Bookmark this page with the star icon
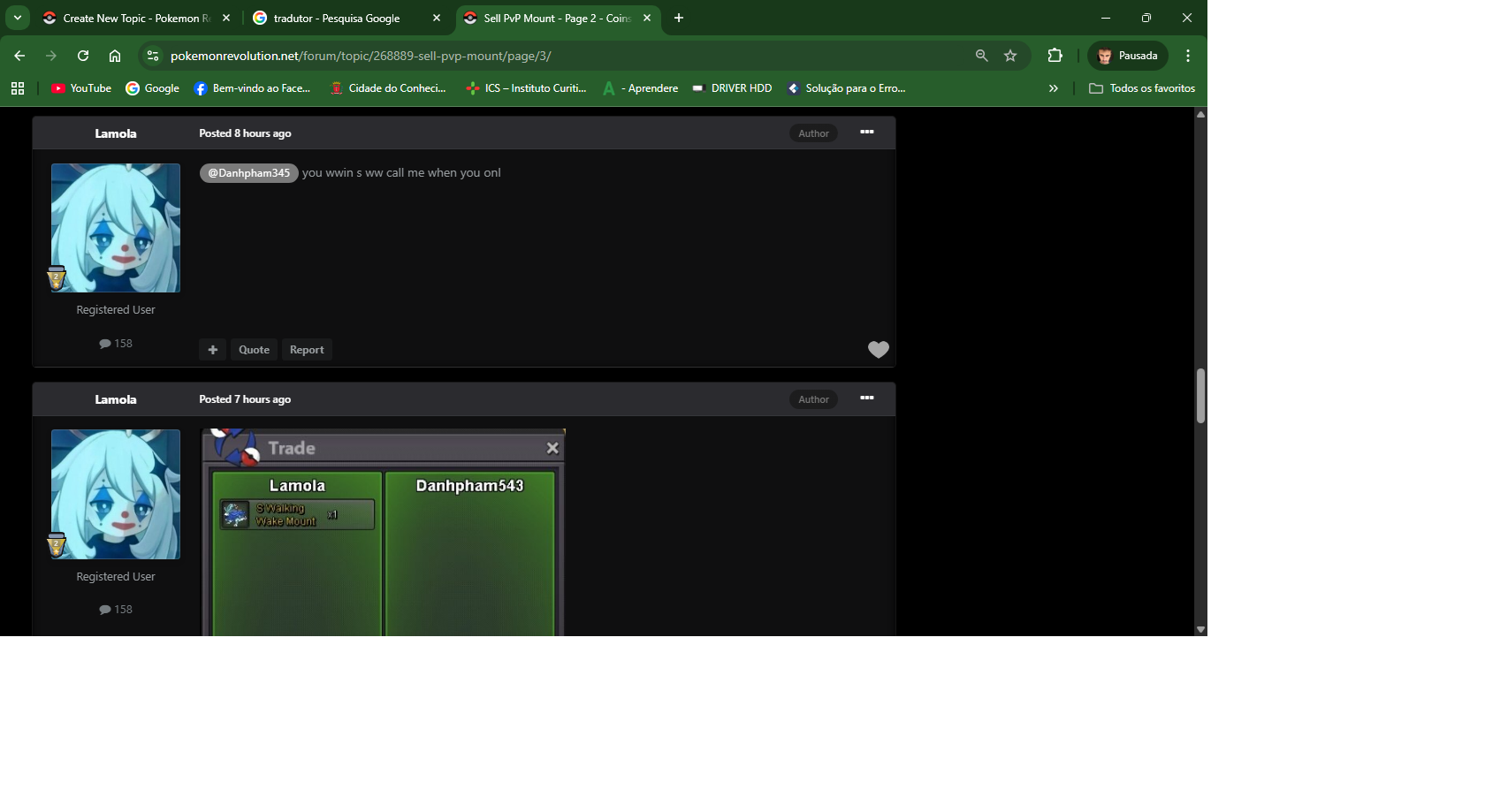This screenshot has width=1485, height=812. point(1010,56)
